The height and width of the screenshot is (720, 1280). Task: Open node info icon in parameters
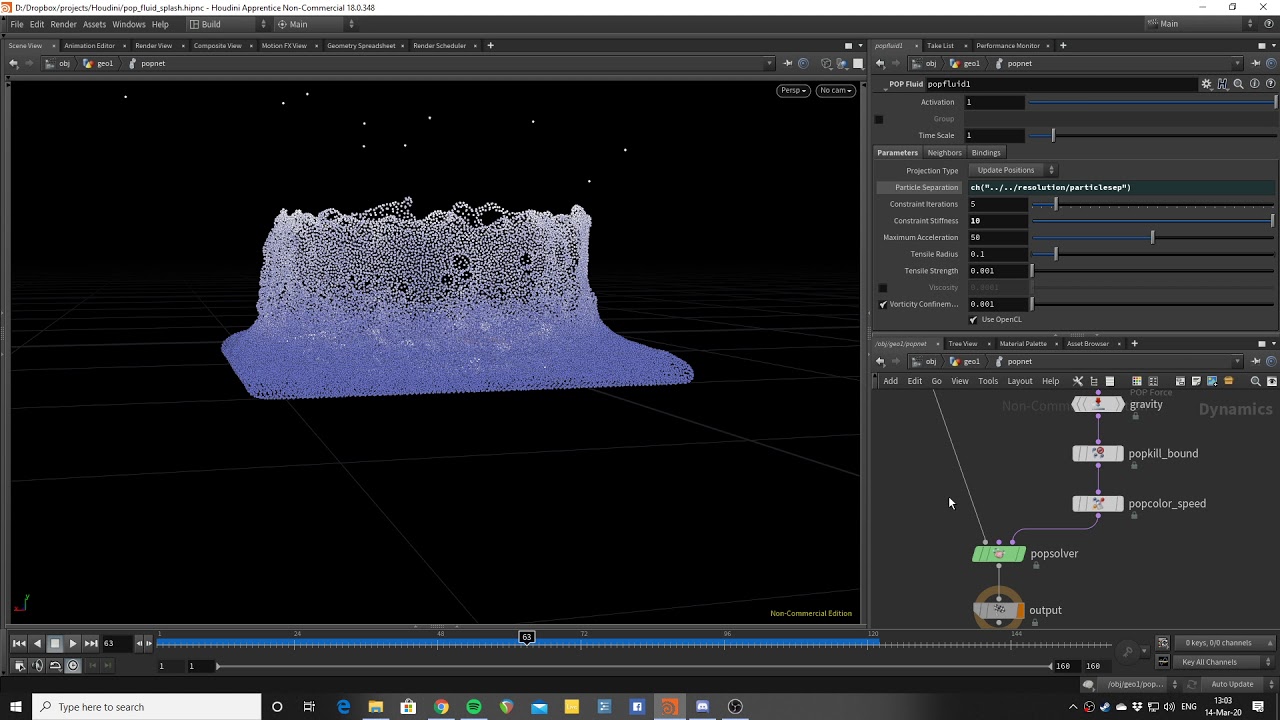[1255, 84]
